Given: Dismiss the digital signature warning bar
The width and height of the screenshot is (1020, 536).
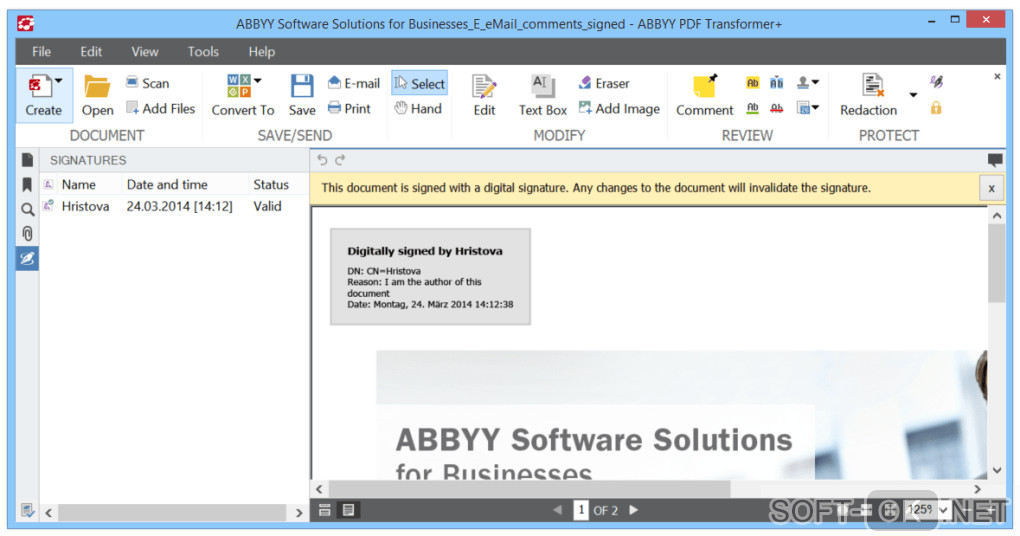Looking at the screenshot, I should pos(991,189).
